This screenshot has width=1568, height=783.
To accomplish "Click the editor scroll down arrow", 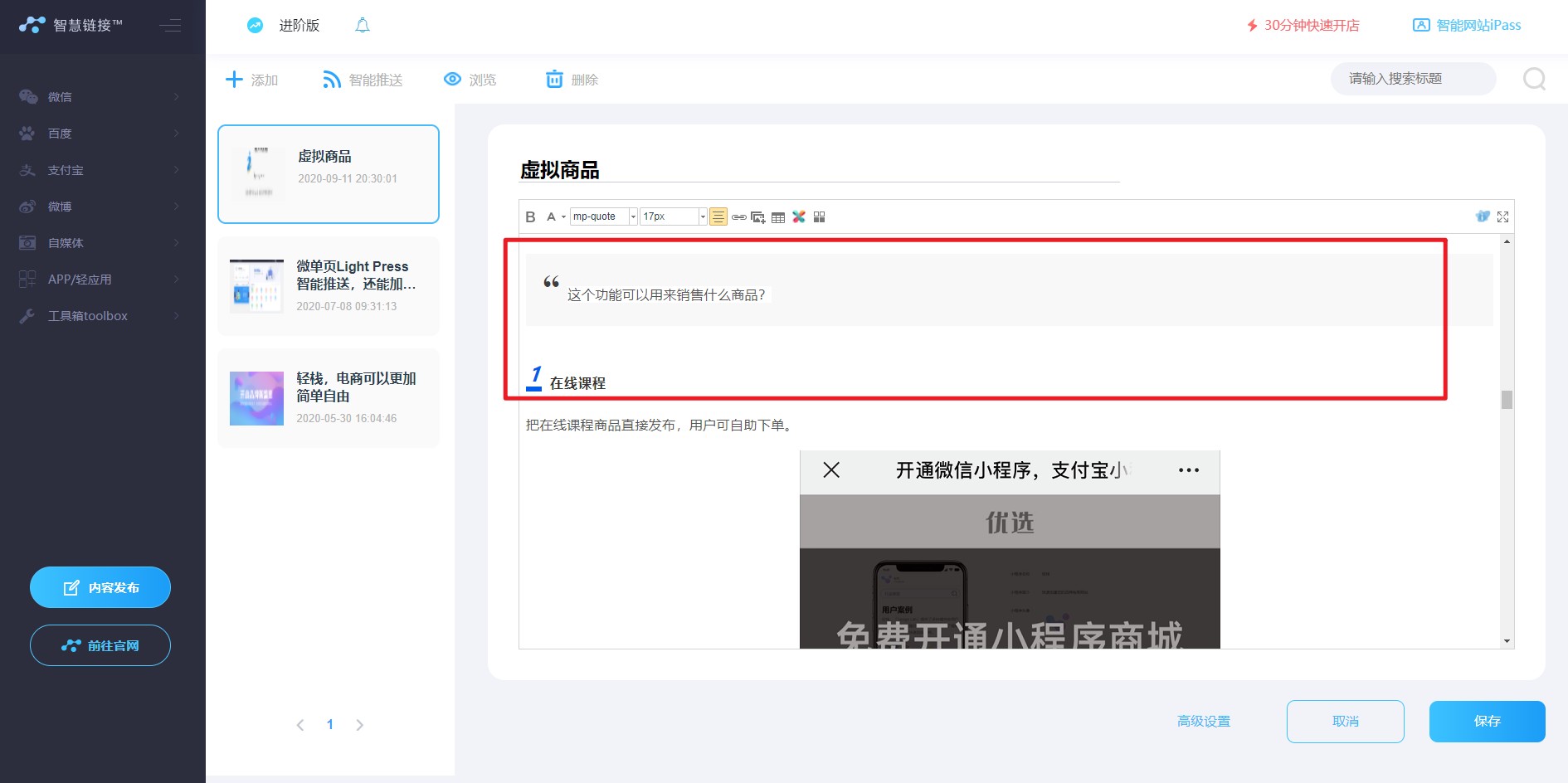I will [x=1507, y=641].
